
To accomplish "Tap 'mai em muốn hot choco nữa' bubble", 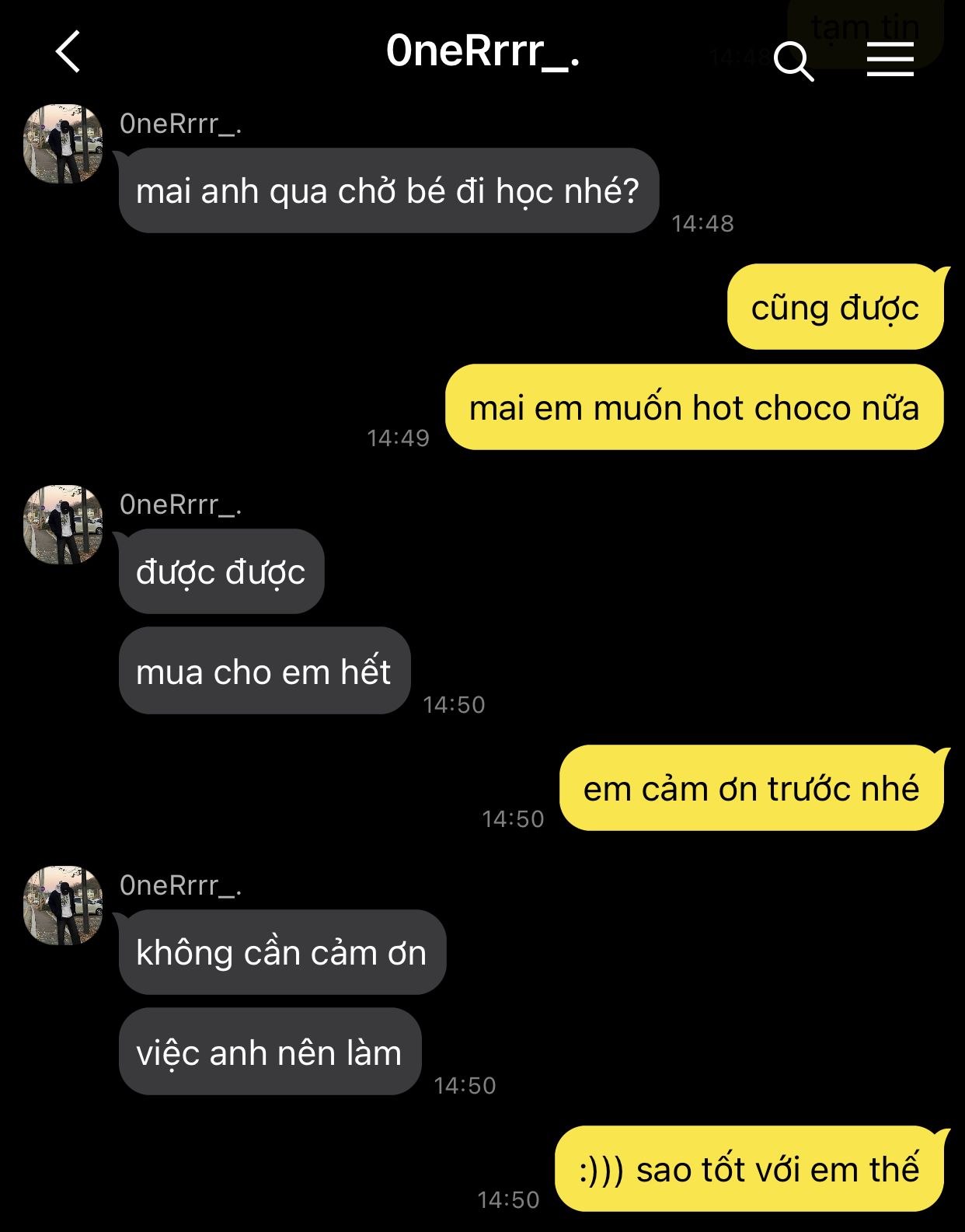I will coord(695,407).
